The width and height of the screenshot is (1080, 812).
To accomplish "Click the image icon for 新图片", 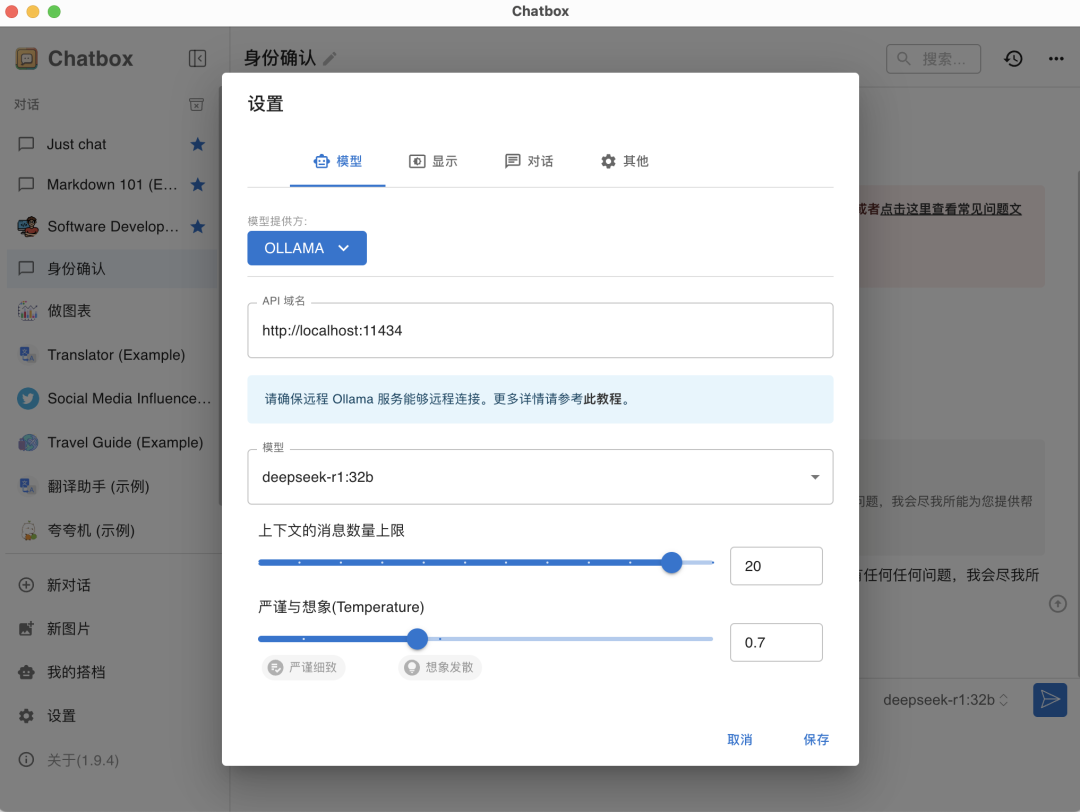I will (x=26, y=628).
